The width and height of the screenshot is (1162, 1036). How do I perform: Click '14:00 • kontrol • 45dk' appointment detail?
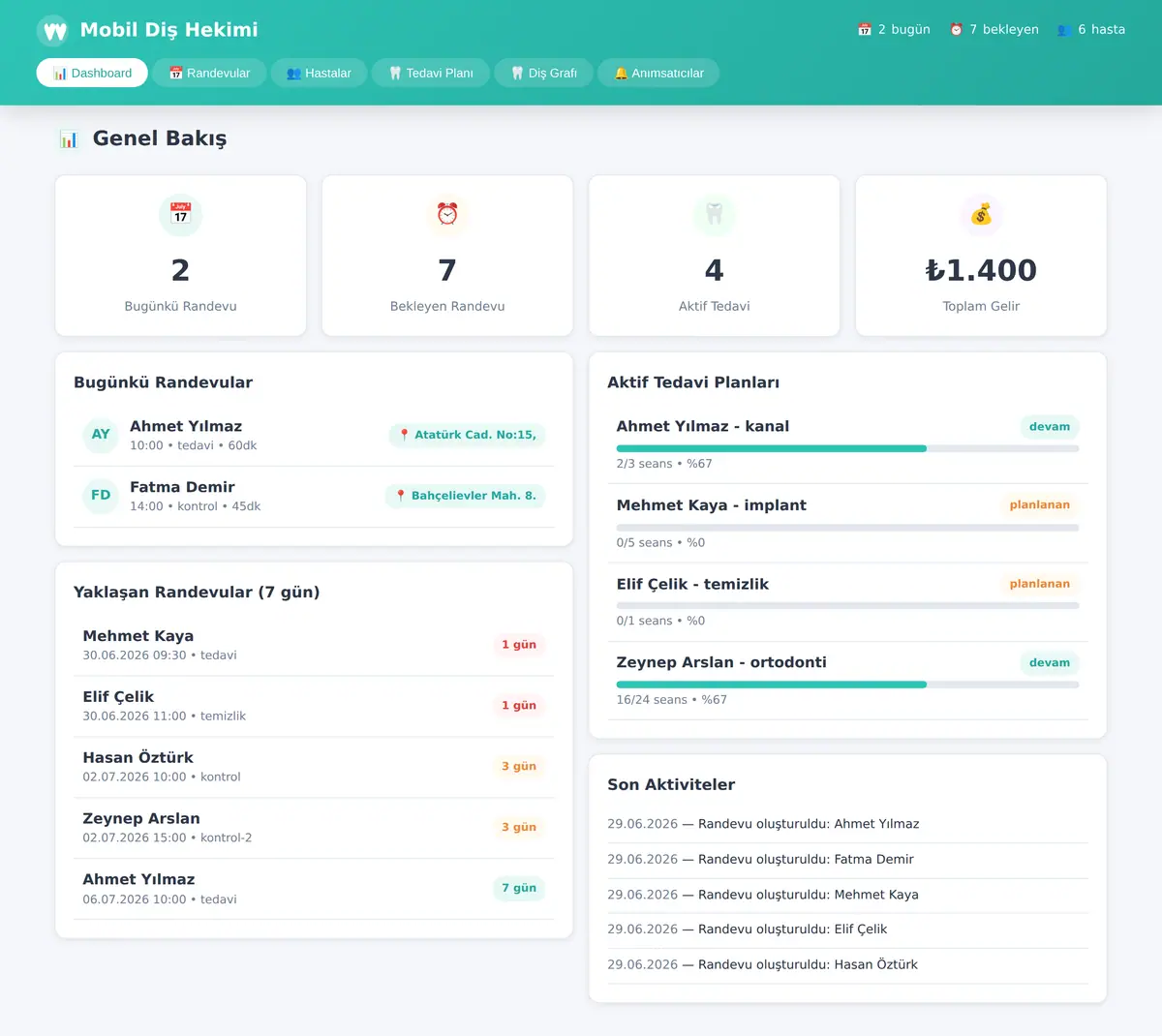coord(196,506)
